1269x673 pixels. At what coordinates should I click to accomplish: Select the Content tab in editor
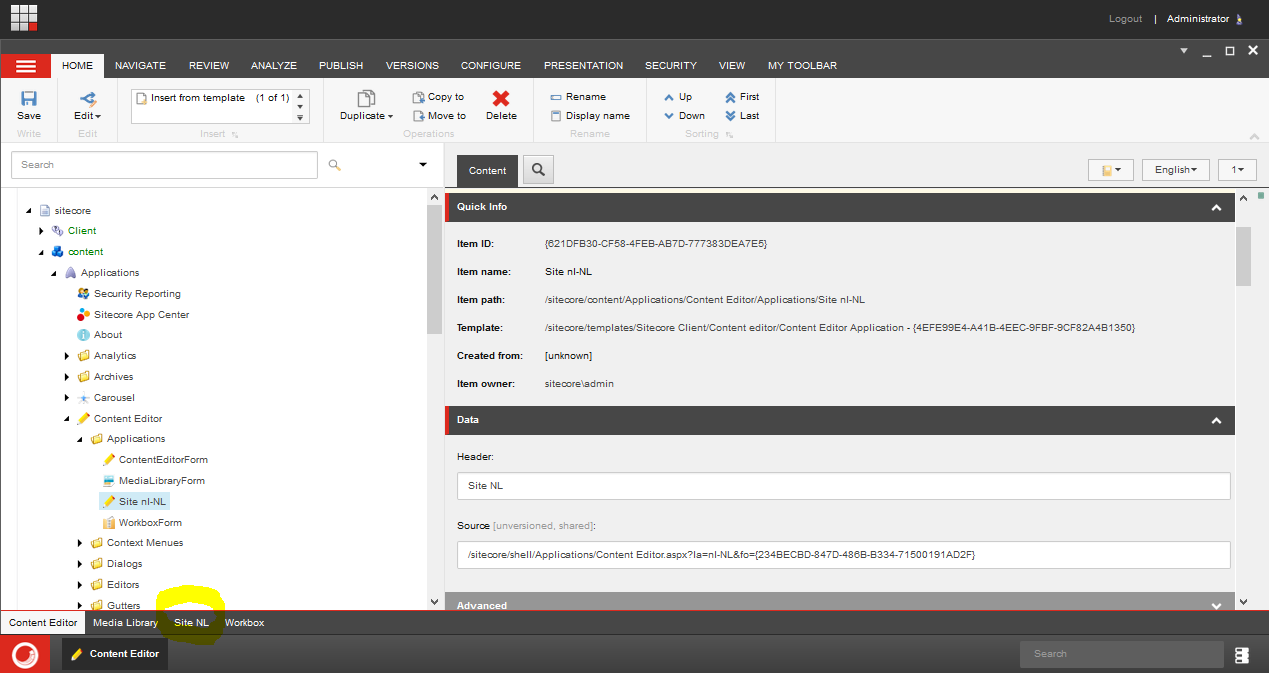[x=488, y=171]
